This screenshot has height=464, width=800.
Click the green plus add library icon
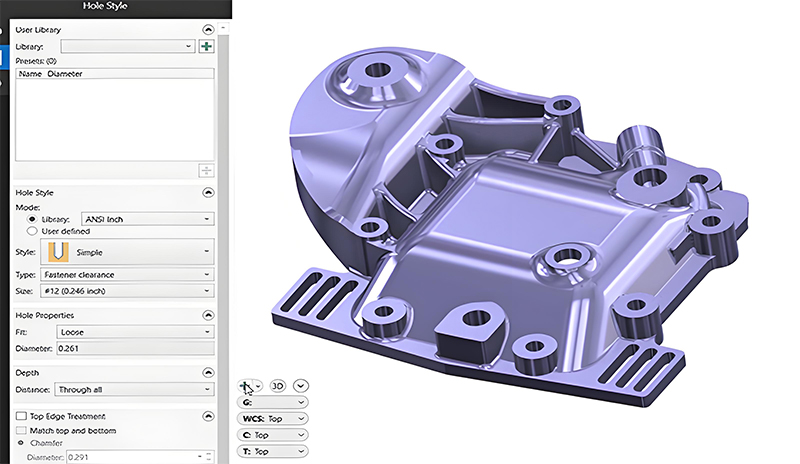click(x=206, y=46)
